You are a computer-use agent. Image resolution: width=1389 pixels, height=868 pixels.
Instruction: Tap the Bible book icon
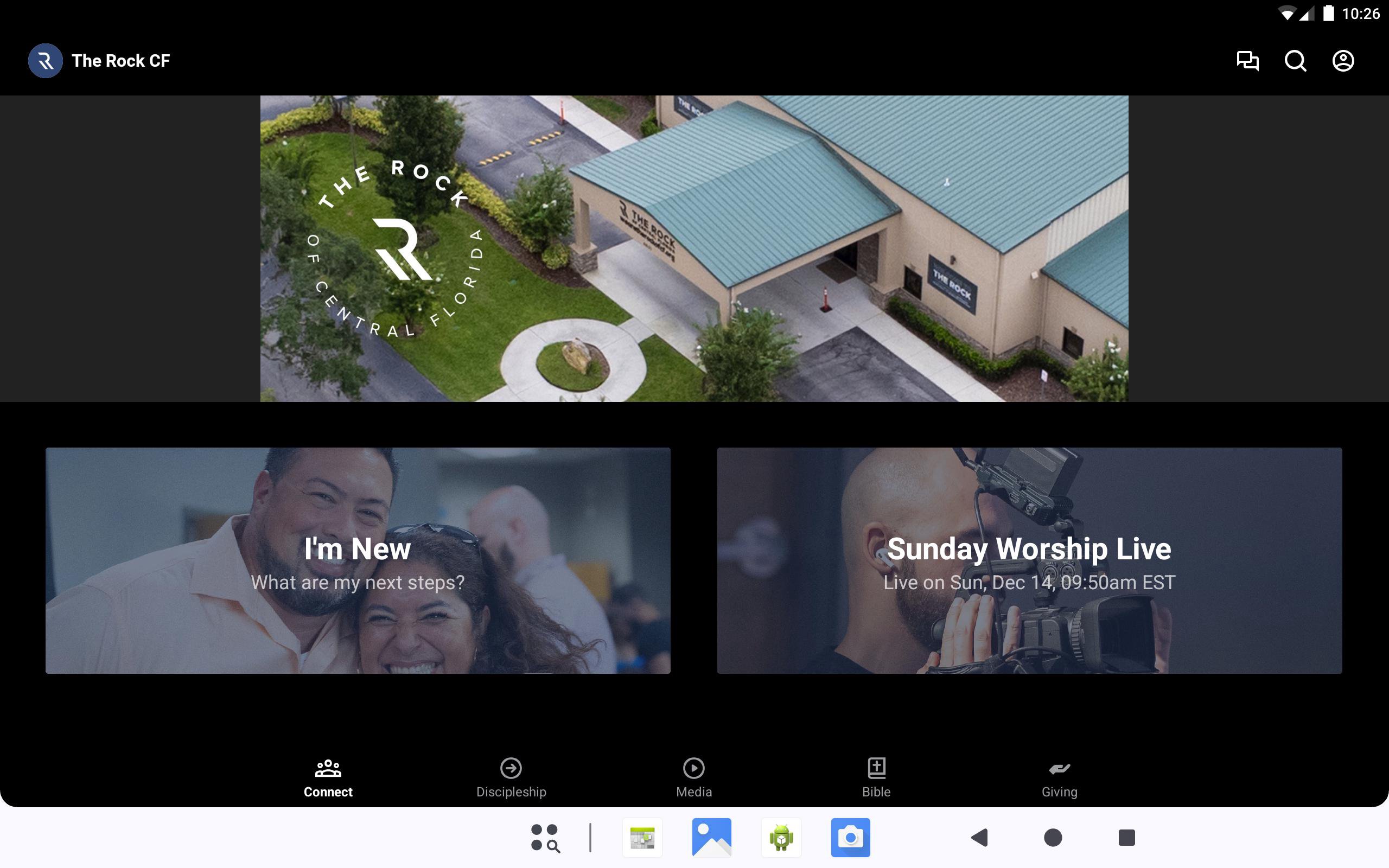[876, 768]
